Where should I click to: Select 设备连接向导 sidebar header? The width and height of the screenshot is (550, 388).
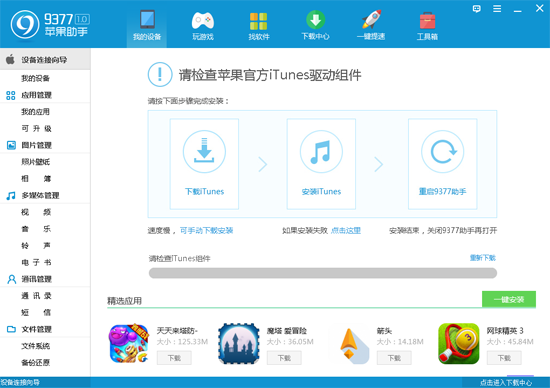45,59
